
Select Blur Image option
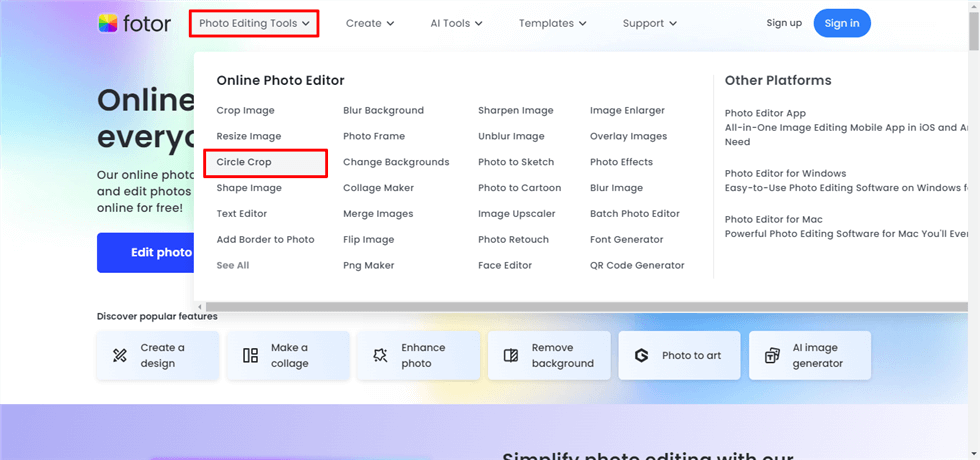point(616,188)
